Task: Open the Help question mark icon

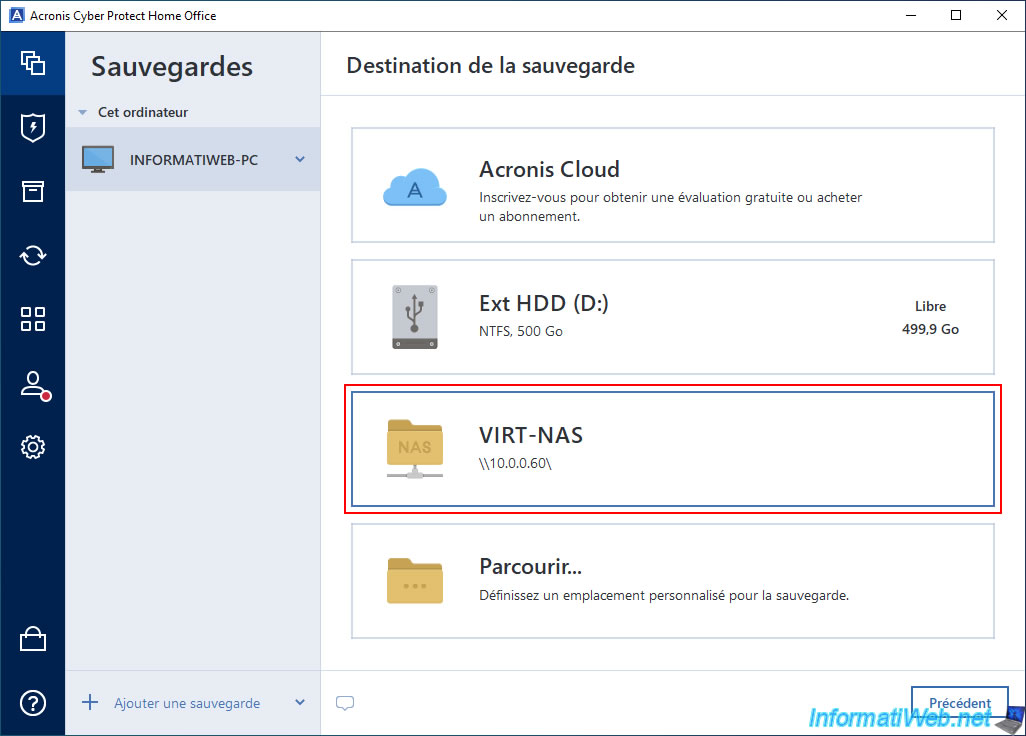Action: [x=33, y=703]
